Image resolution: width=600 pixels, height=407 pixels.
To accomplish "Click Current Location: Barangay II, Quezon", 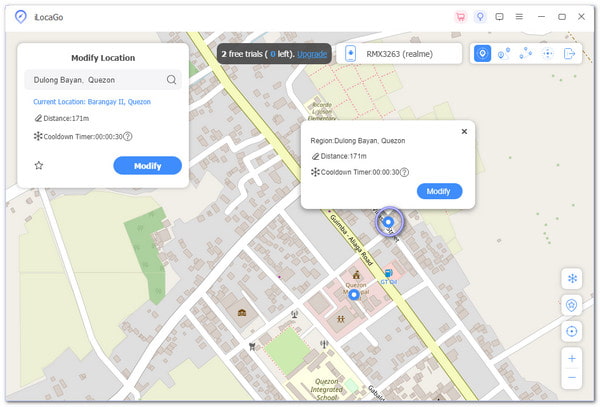I will pos(92,102).
